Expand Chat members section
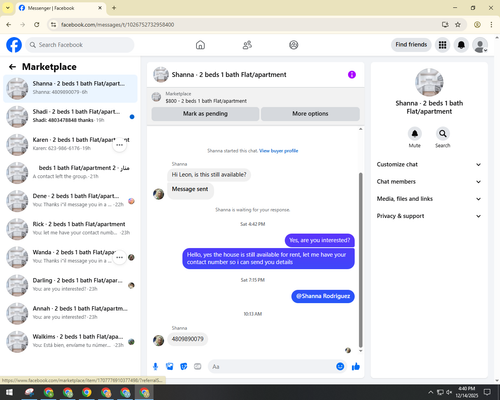The height and width of the screenshot is (400, 500). click(x=429, y=182)
